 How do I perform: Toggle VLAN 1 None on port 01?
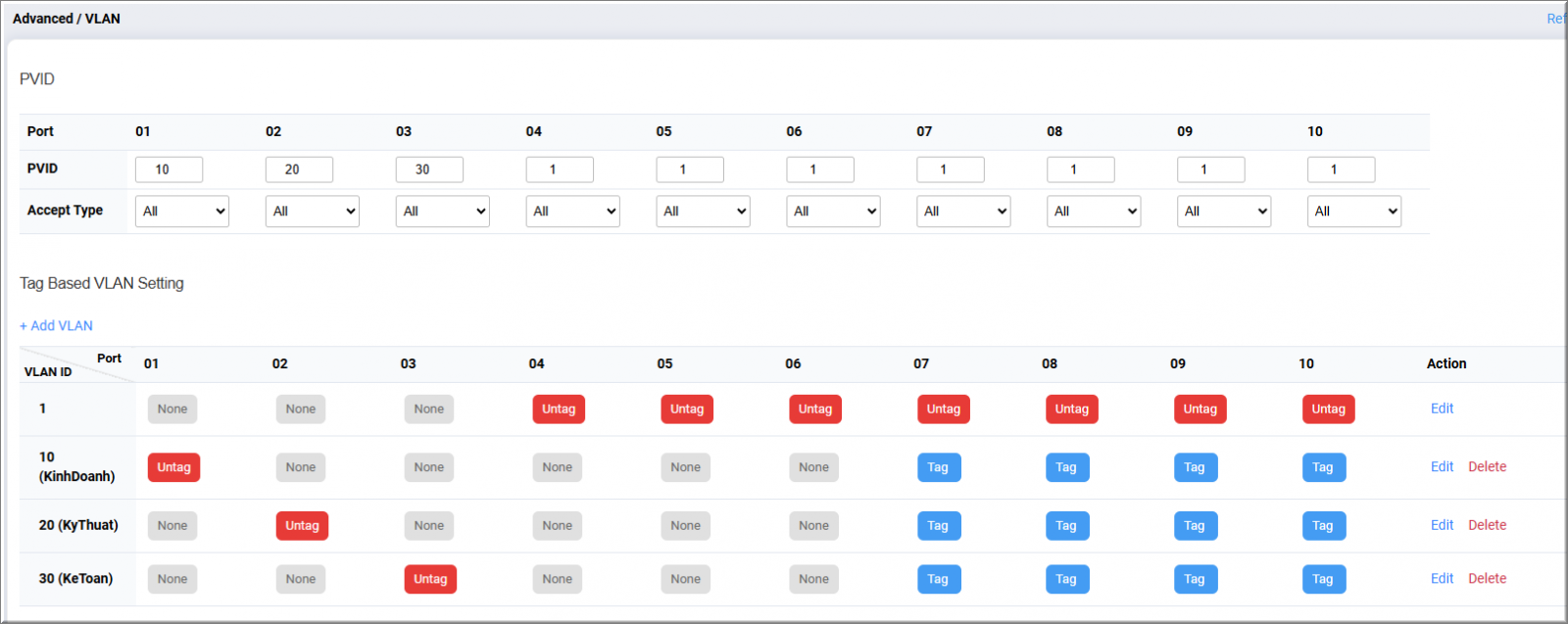[x=172, y=409]
